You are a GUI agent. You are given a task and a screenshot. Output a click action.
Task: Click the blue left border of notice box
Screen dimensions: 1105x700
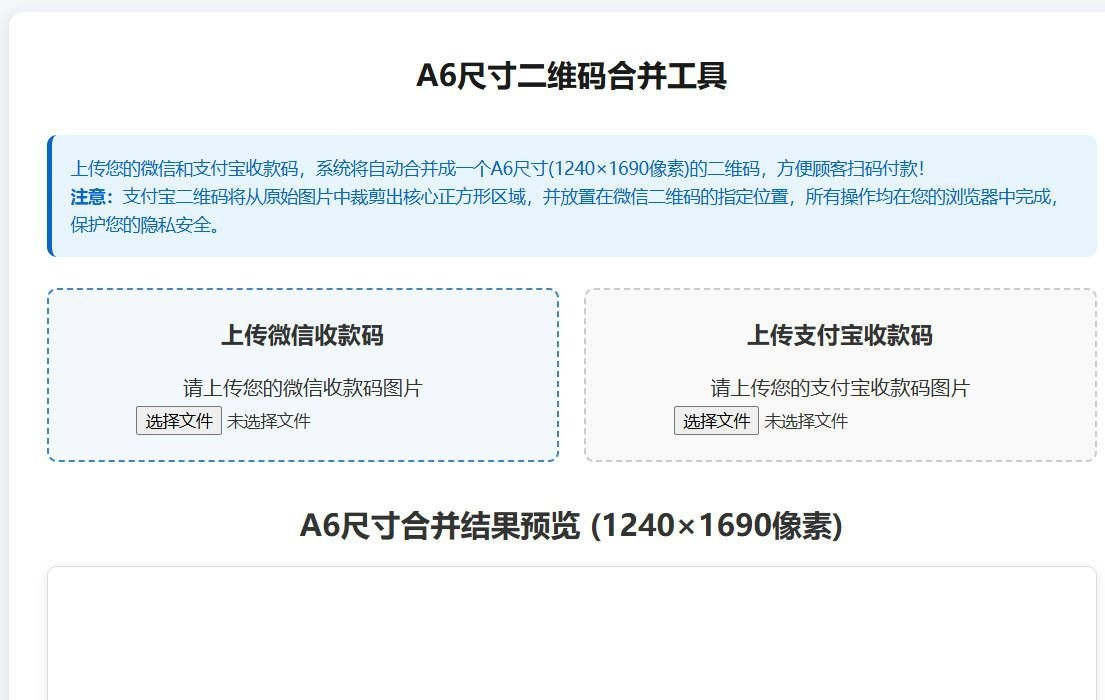coord(49,196)
